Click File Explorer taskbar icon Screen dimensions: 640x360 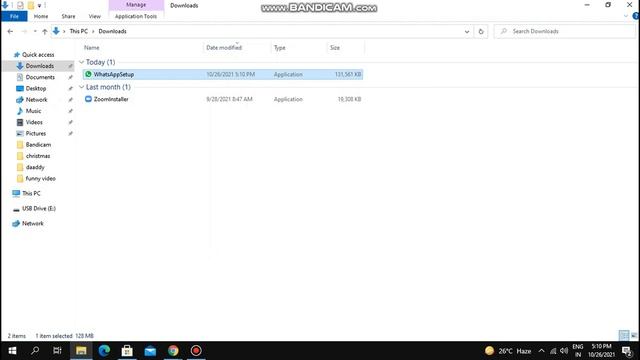81,351
